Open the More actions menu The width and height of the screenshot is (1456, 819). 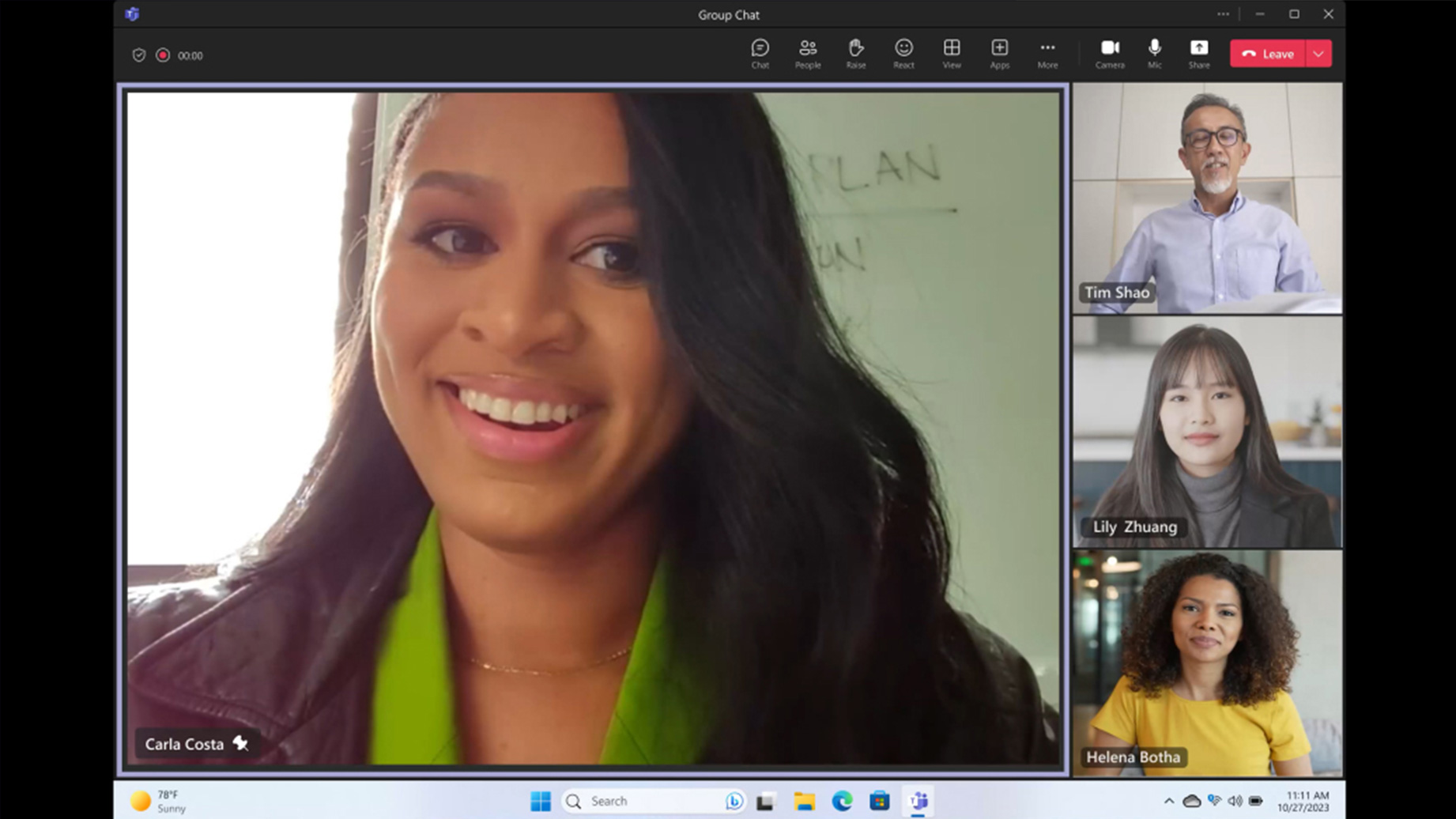(x=1047, y=54)
